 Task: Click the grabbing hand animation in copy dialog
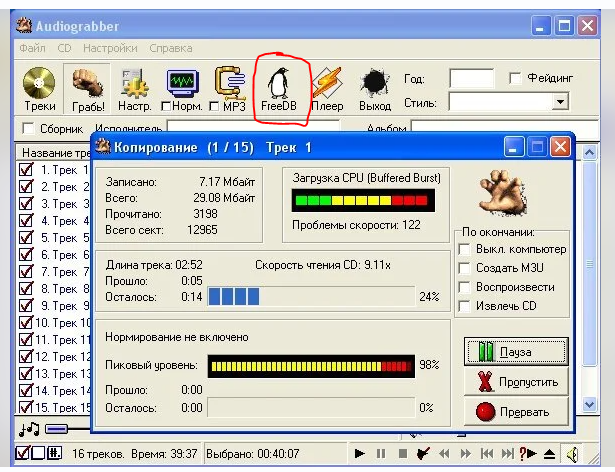click(503, 193)
